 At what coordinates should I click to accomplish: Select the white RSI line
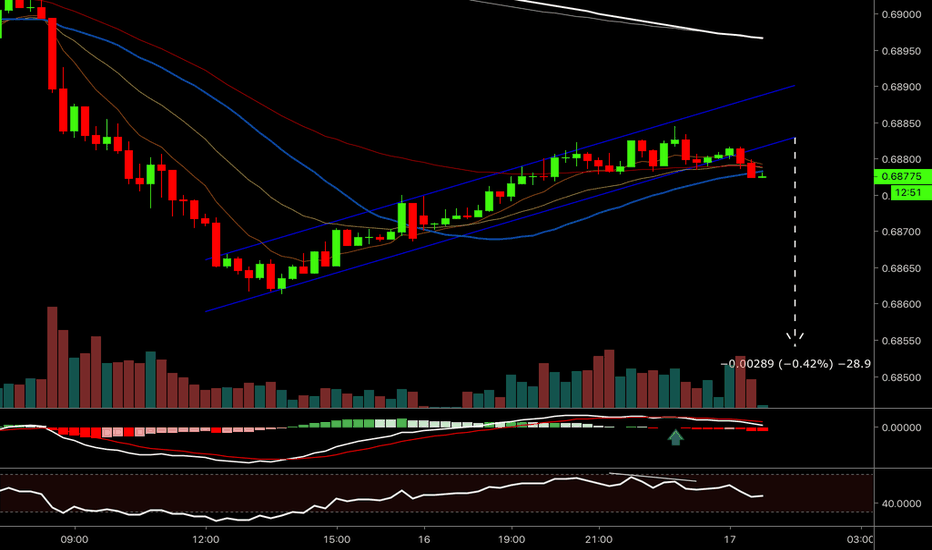[x=380, y=498]
